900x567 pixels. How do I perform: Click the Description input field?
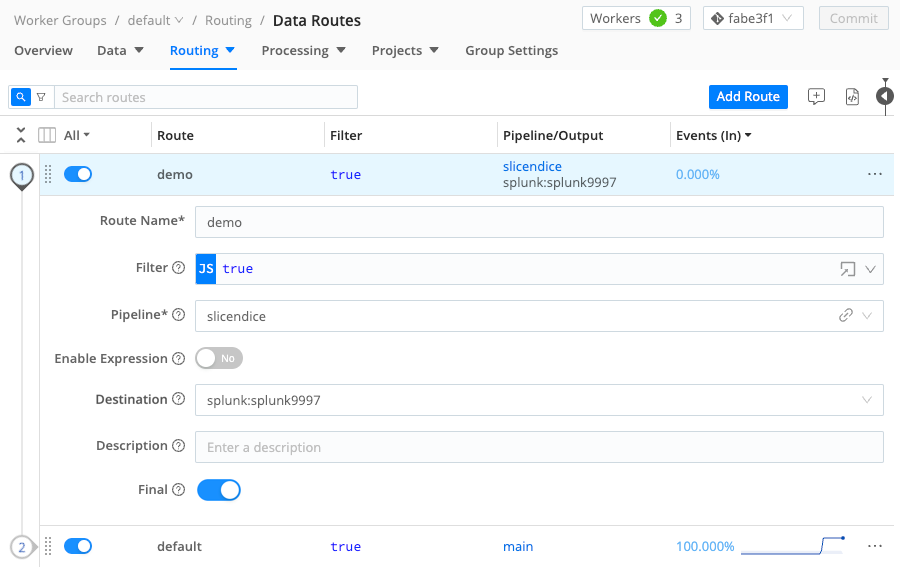coord(538,447)
